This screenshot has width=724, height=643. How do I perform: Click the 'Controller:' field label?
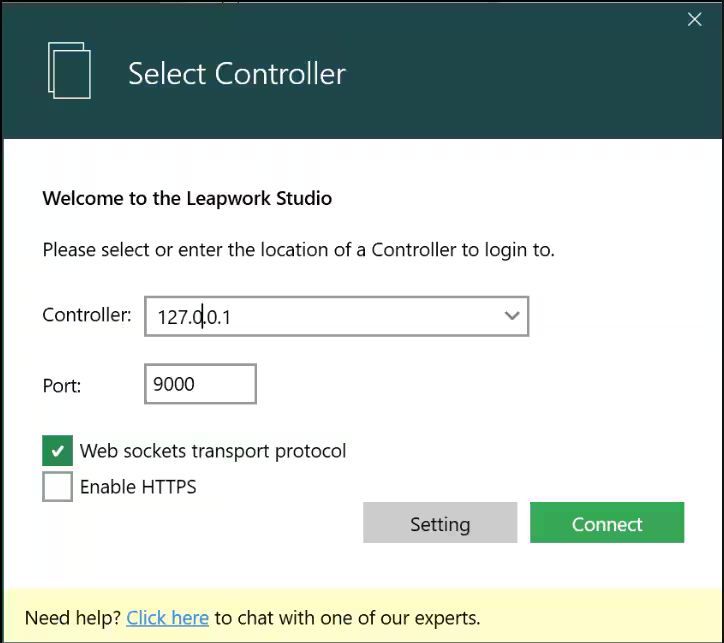(x=87, y=315)
